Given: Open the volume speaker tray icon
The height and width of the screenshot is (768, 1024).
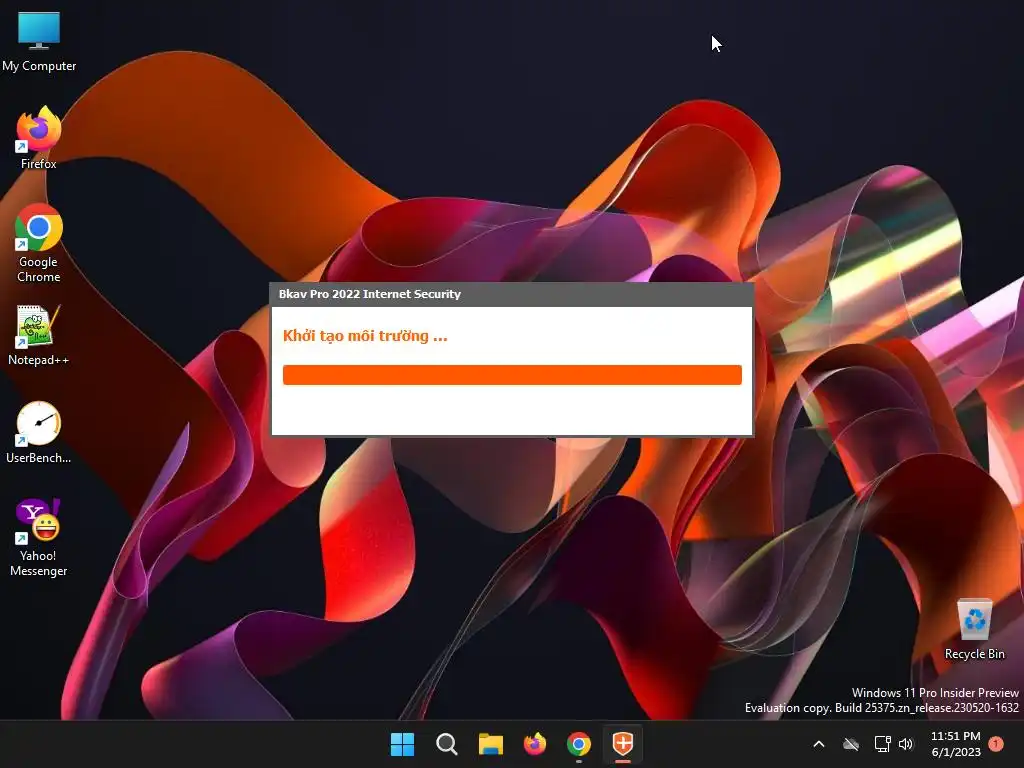Looking at the screenshot, I should tap(906, 744).
